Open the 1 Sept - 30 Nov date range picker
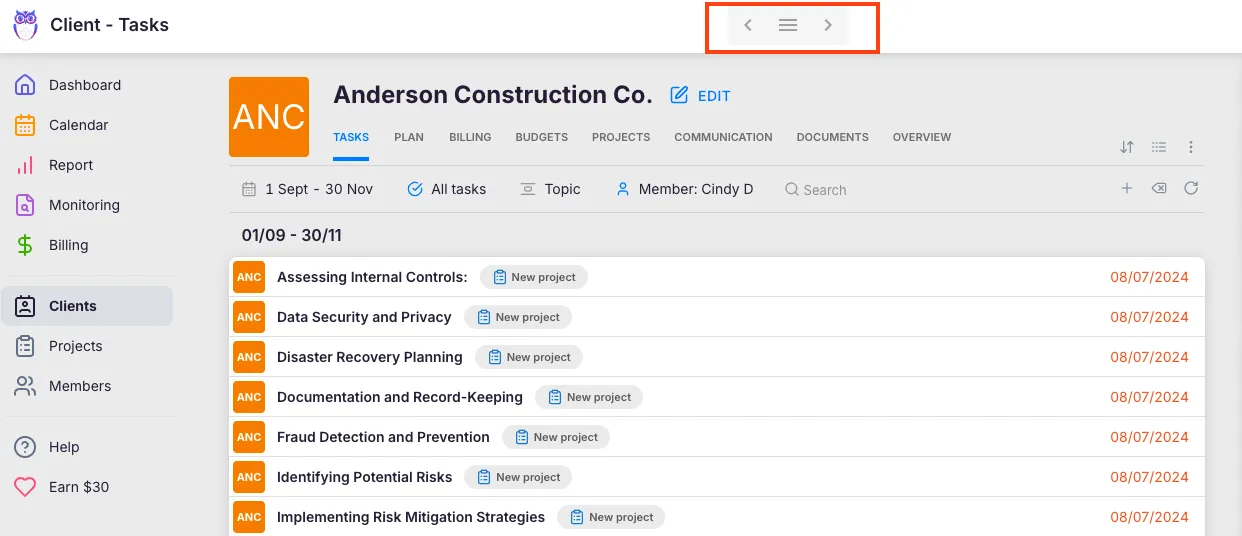 tap(308, 189)
